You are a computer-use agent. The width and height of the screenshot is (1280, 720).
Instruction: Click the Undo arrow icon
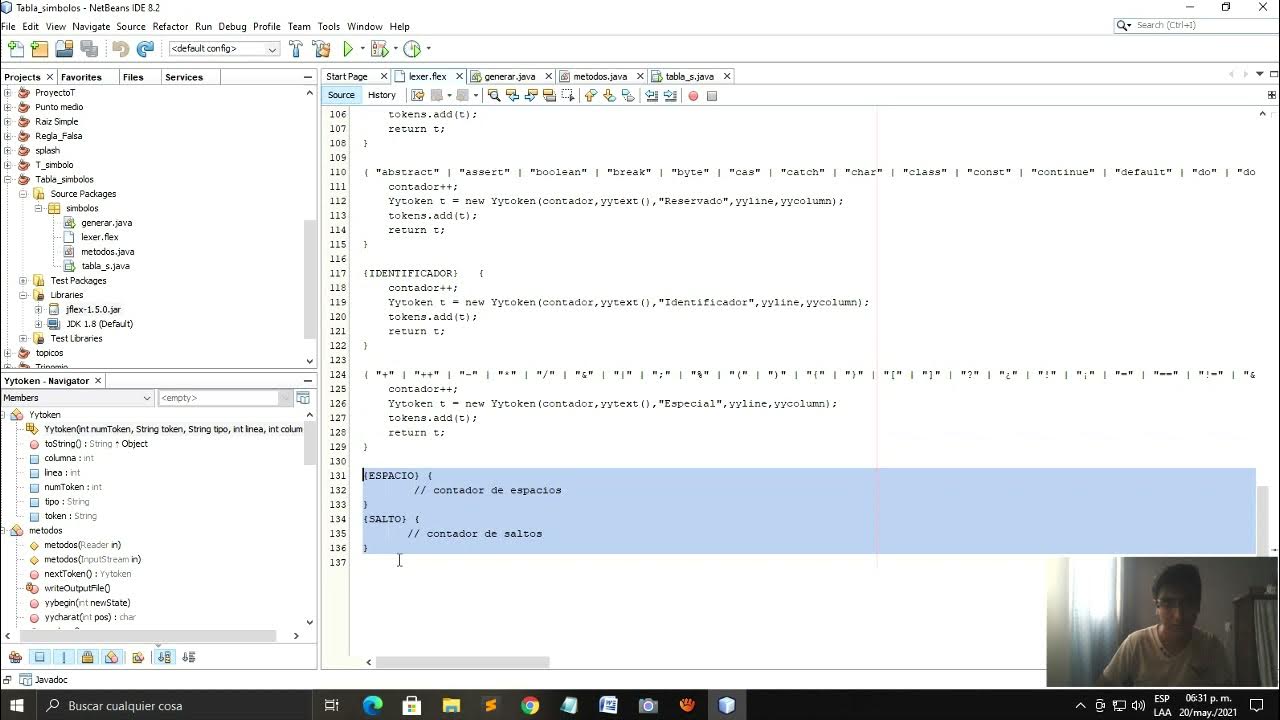[121, 48]
